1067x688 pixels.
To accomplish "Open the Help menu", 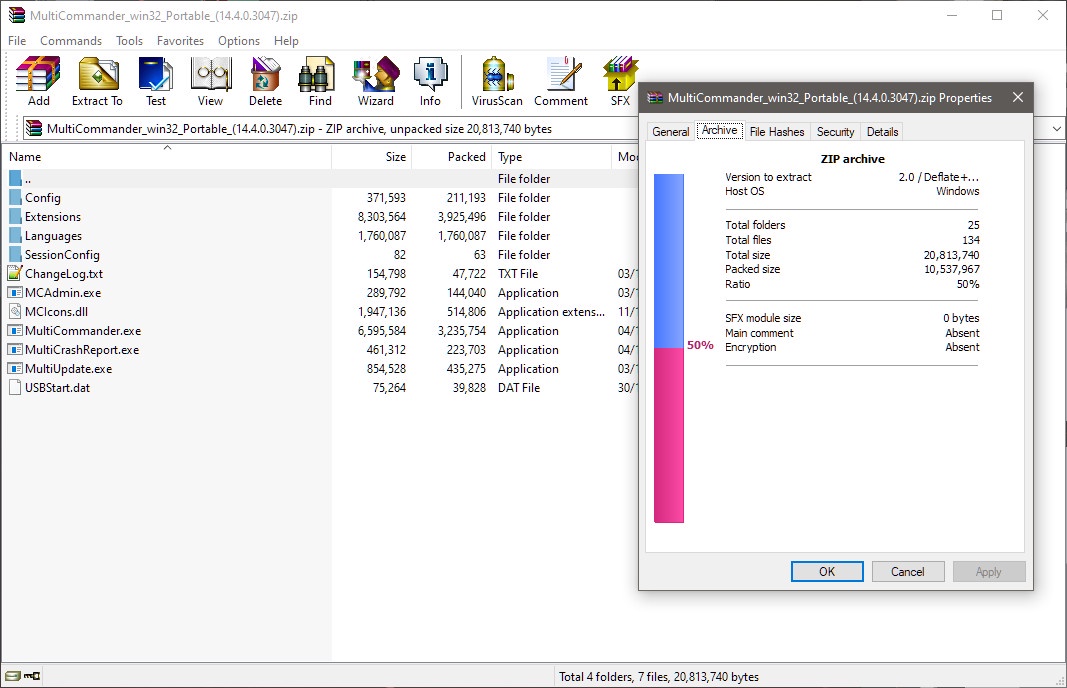I will 286,41.
